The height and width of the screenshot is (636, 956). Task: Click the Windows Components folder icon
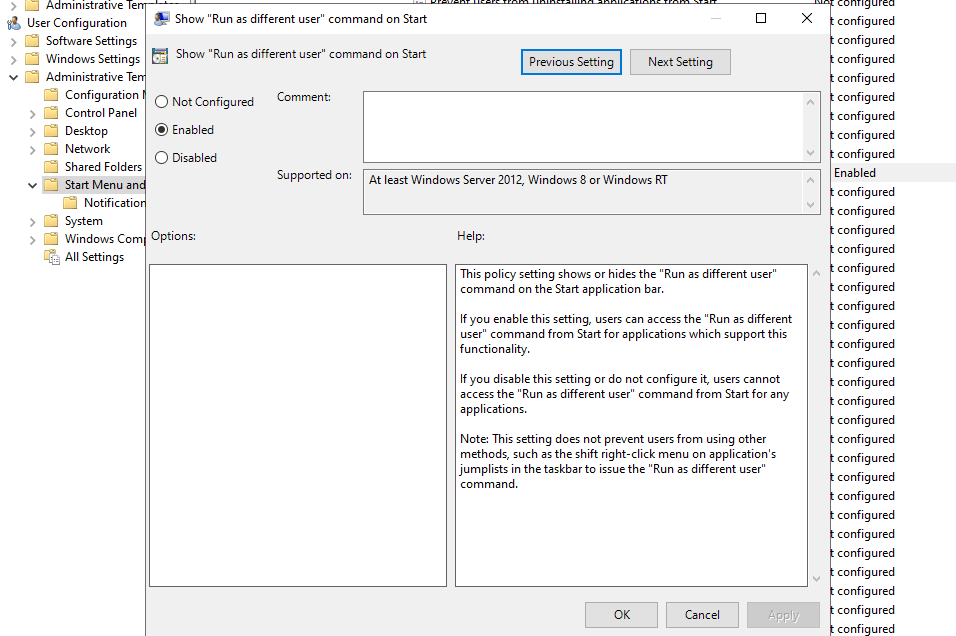click(52, 239)
